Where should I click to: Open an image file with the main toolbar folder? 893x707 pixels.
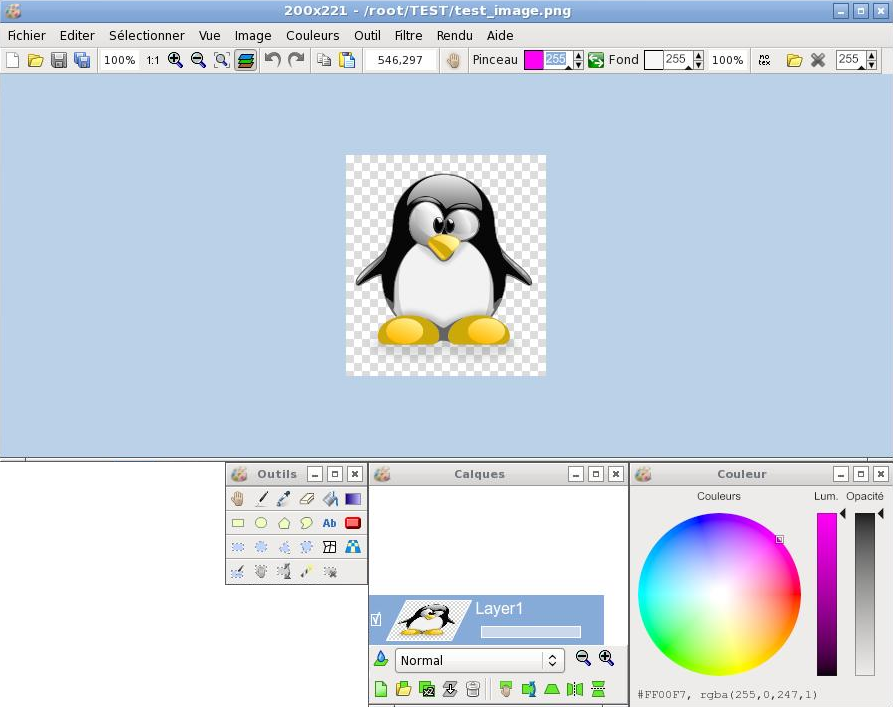(x=35, y=60)
